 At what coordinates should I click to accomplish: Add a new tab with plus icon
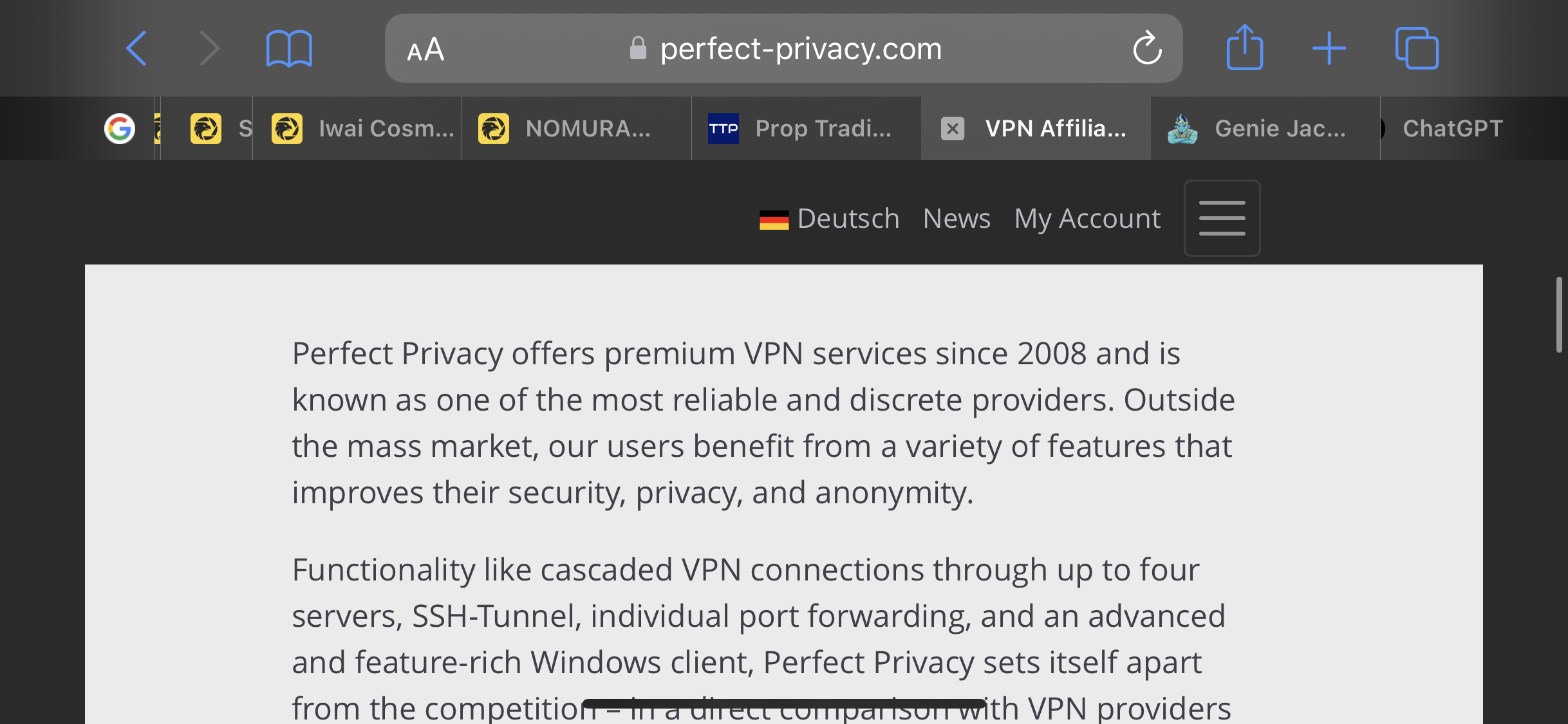[1329, 48]
